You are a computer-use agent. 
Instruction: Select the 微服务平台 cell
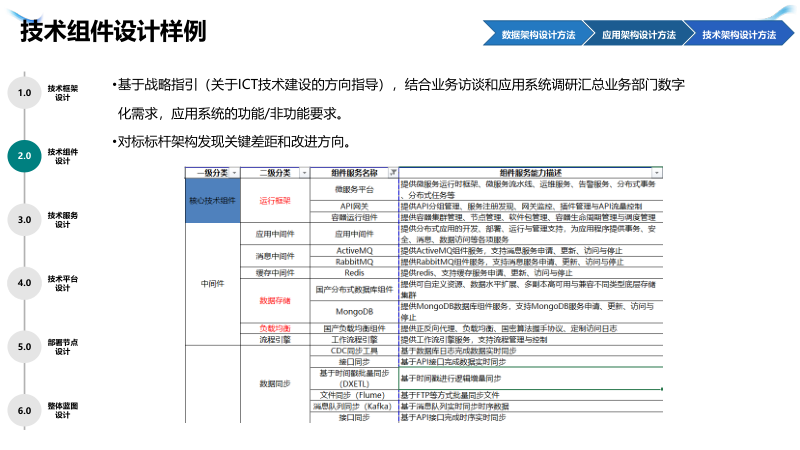coord(354,190)
